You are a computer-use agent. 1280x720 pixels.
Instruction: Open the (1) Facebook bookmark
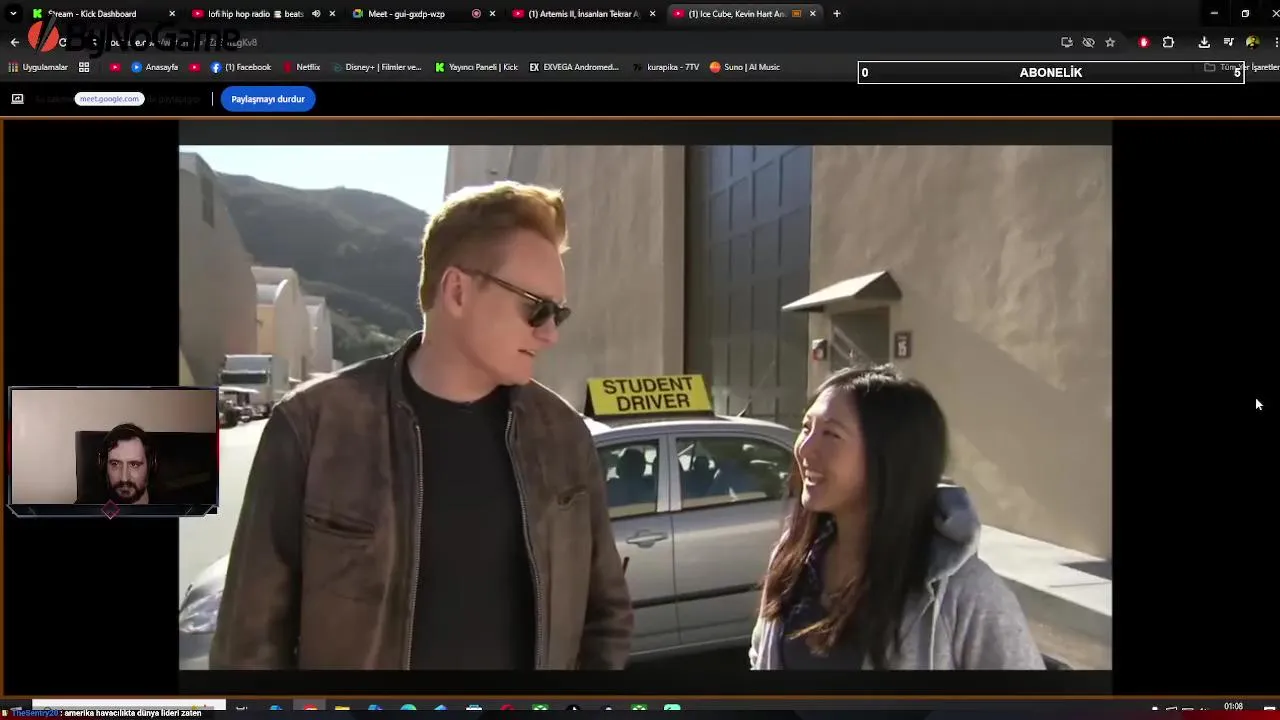pyautogui.click(x=241, y=67)
